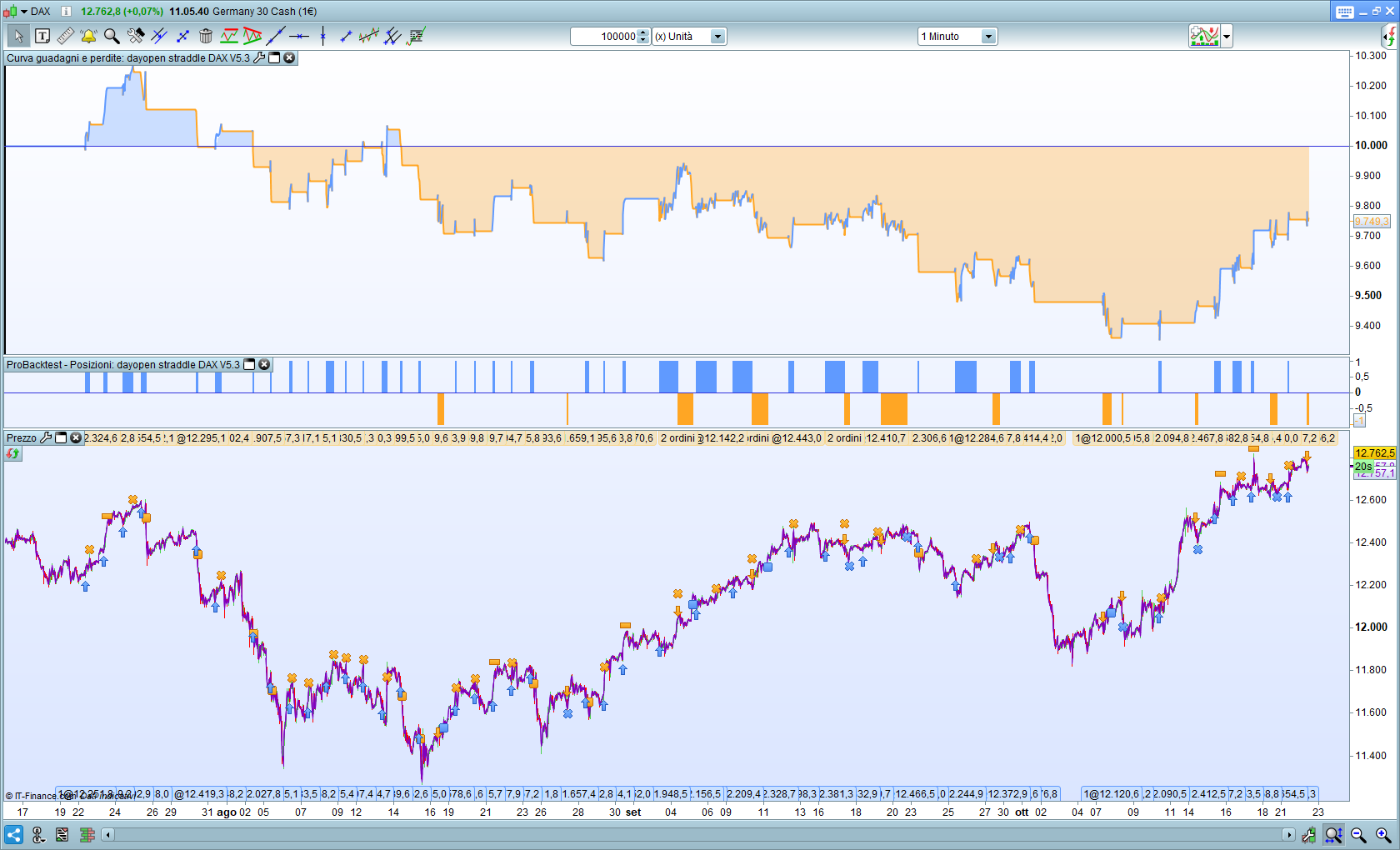Open the DAX chart style dropdown arrow

click(24, 11)
